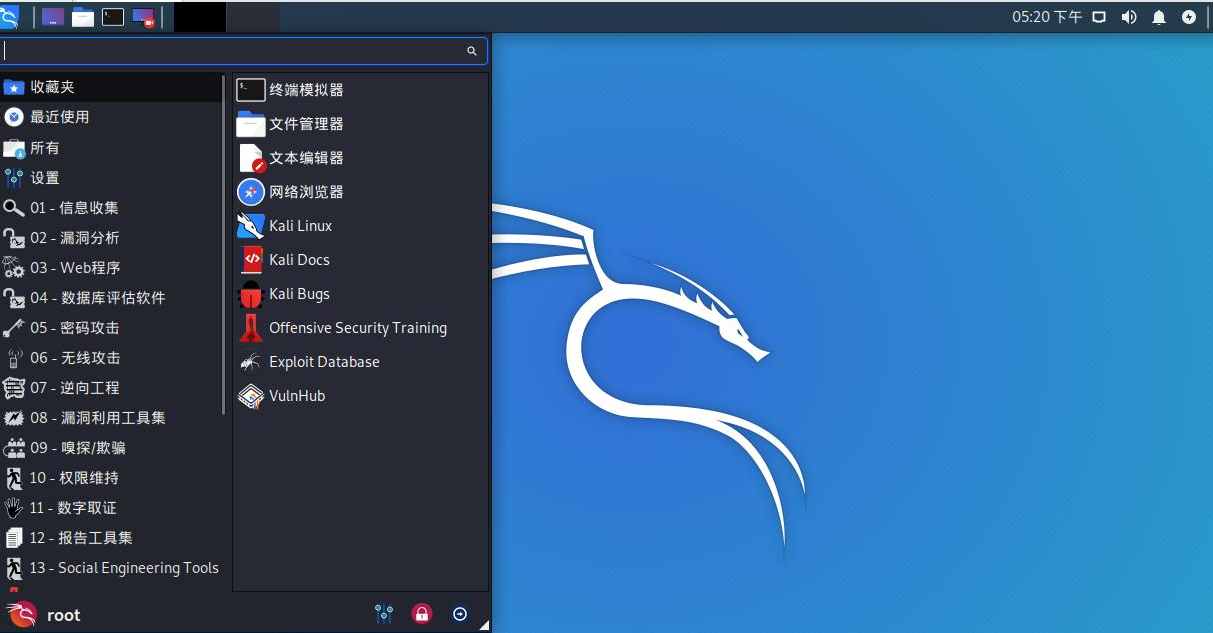Launch 文件管理器 file manager

coord(360,124)
